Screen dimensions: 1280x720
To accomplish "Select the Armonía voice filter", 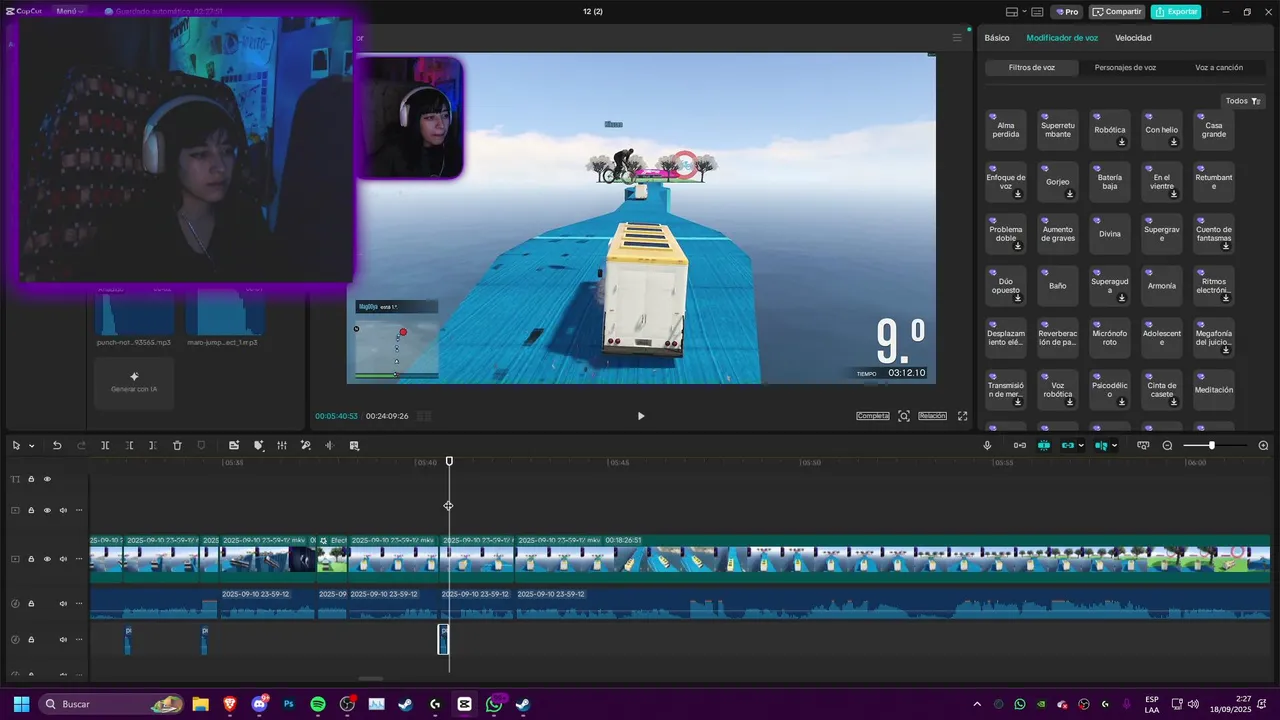I will (x=1162, y=286).
